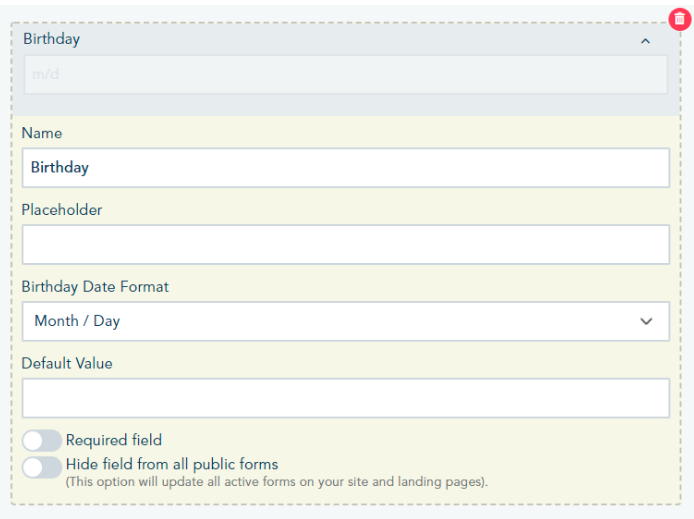
Task: Delete the Birthday field using trash icon
Action: 679,20
